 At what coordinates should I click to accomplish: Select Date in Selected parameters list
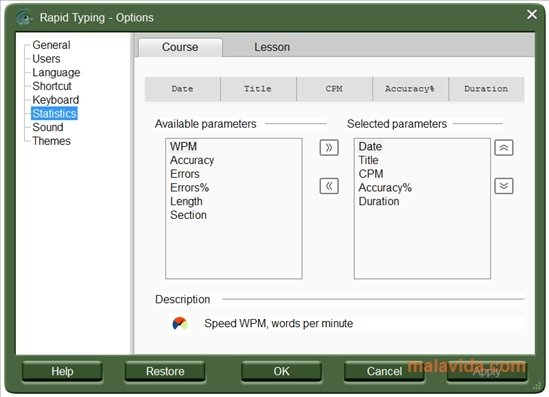(370, 146)
